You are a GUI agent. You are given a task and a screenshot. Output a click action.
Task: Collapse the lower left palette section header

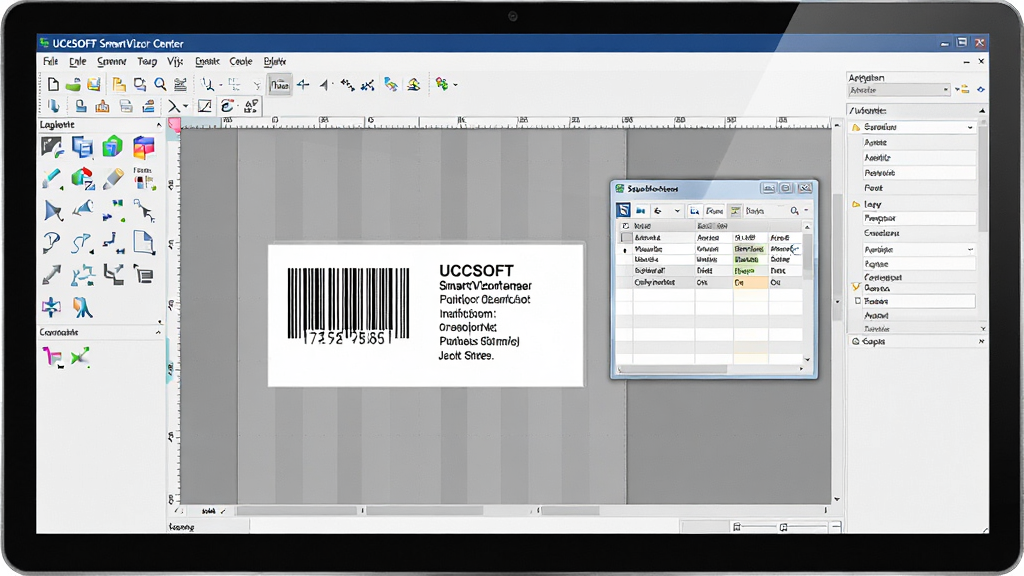pos(158,332)
